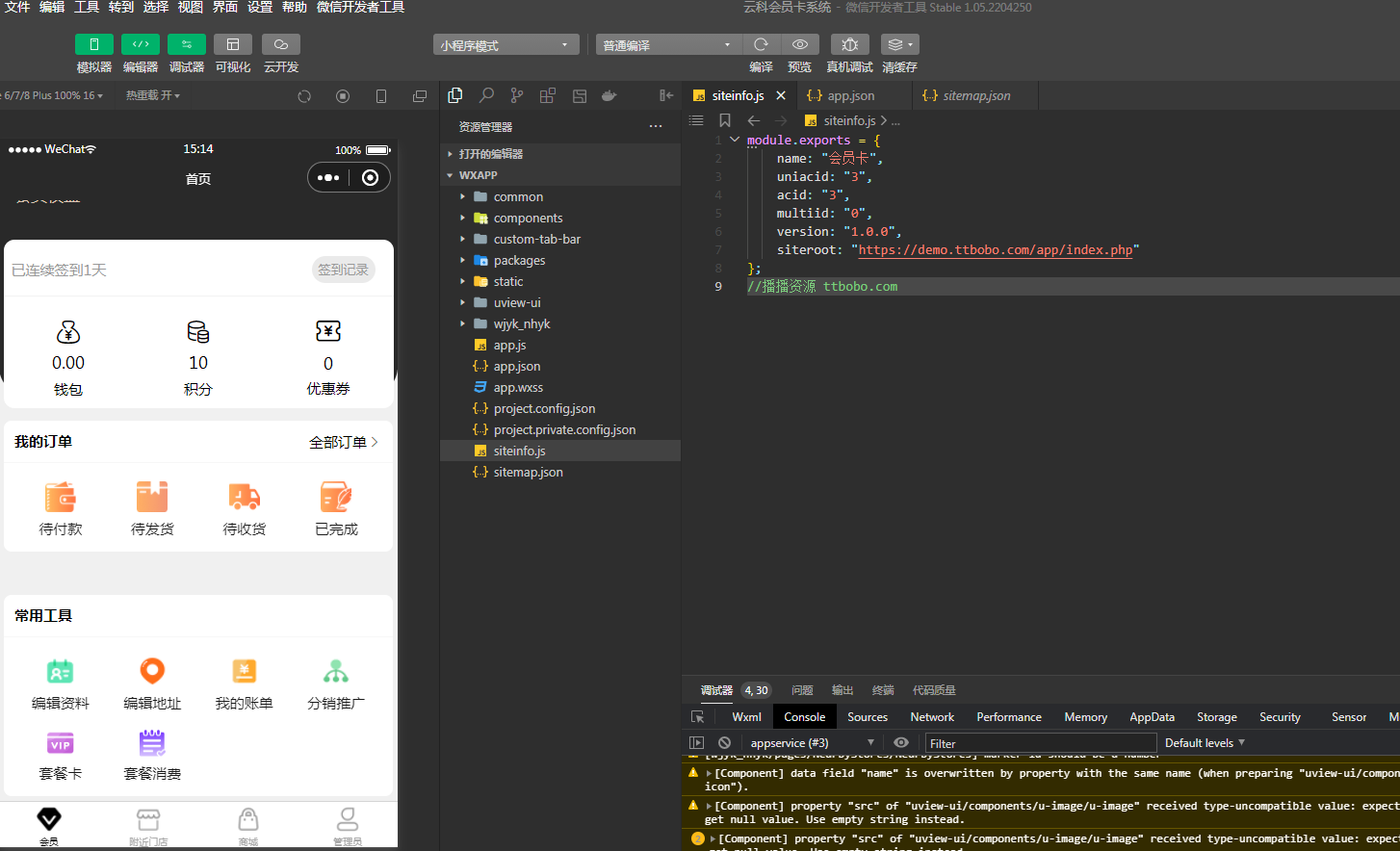Screen dimensions: 1400x851
Task: Switch to the AppData devtools tab
Action: (x=1152, y=717)
